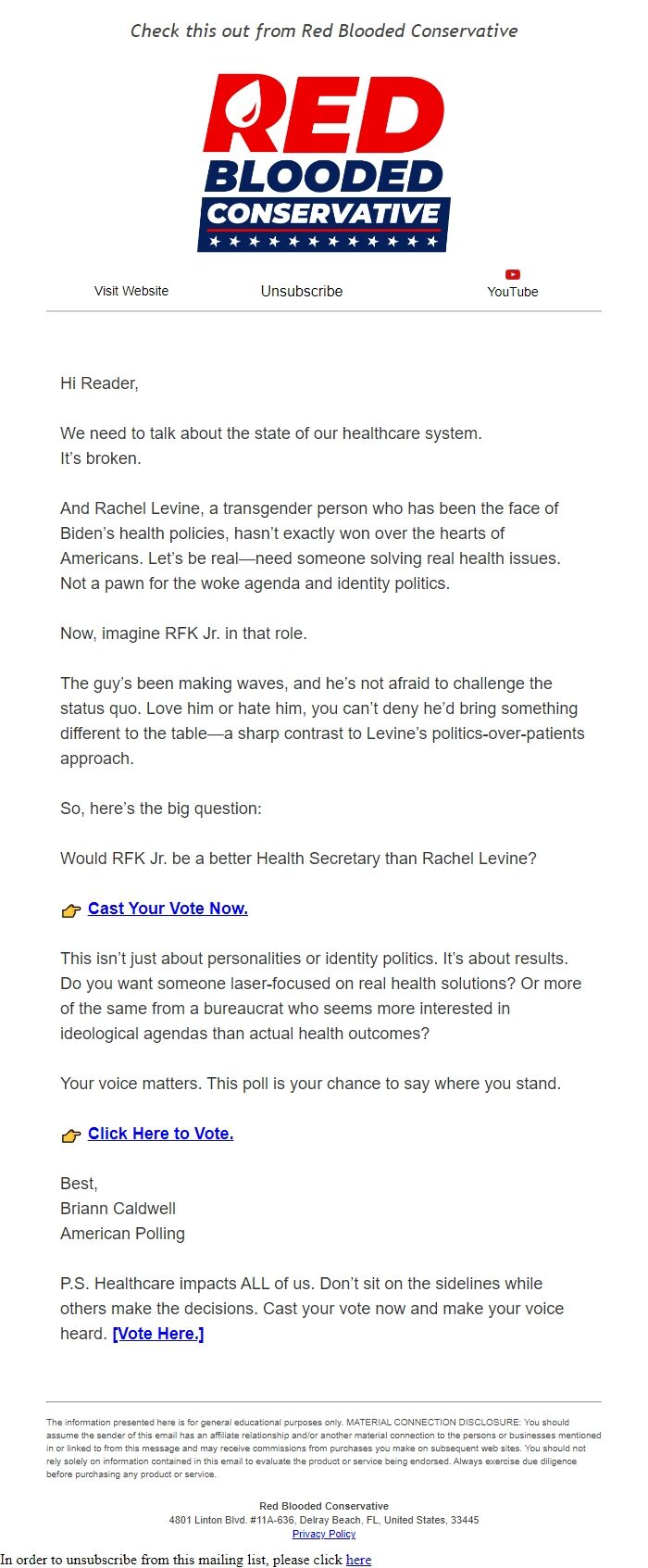Click the [Vote Here.] link in the P.S.

pyautogui.click(x=158, y=1334)
